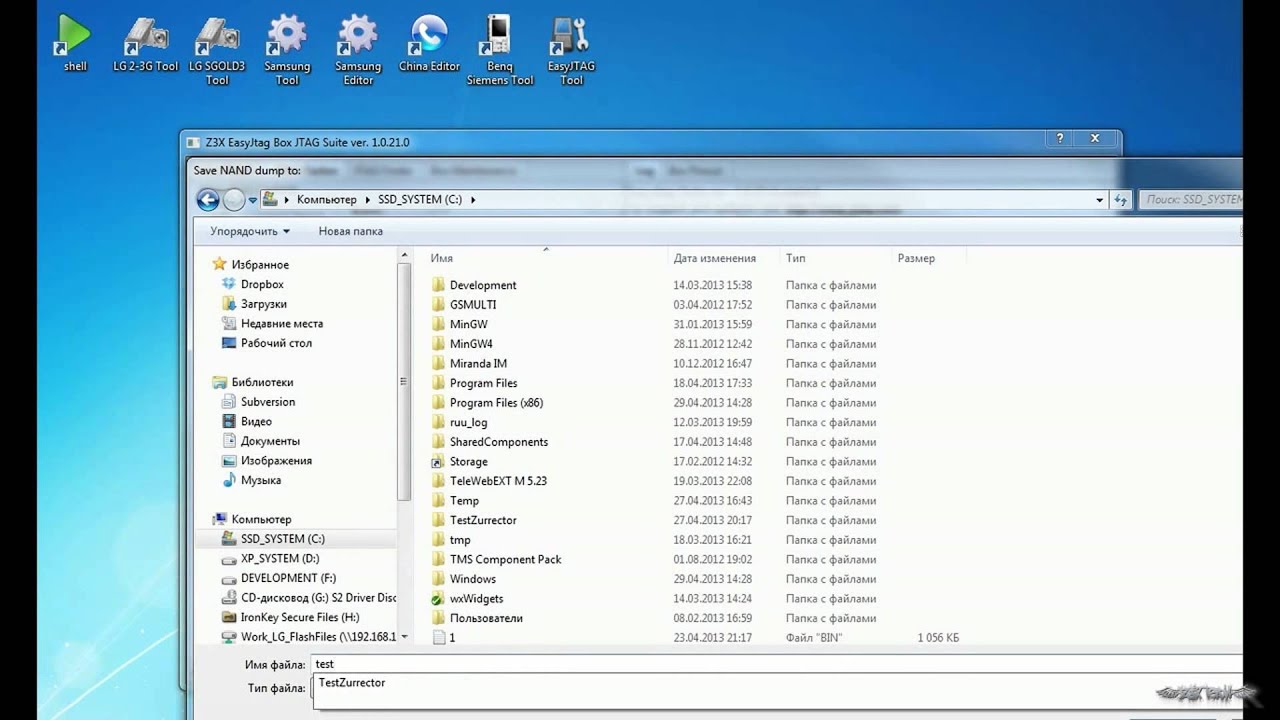The image size is (1280, 720).
Task: Open the Subversion library
Action: 268,402
